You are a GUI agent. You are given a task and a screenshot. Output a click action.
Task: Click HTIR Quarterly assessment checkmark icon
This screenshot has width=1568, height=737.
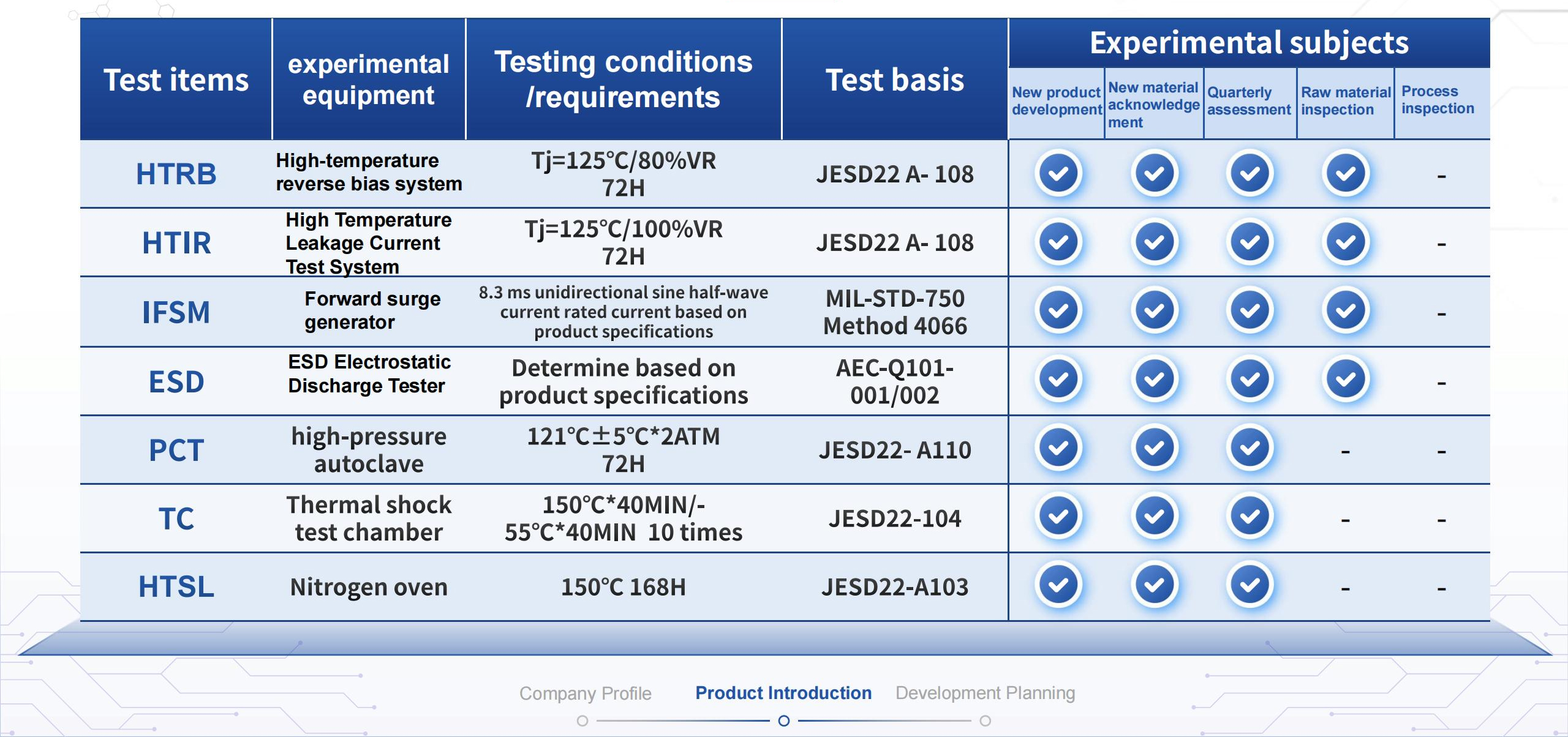pyautogui.click(x=1249, y=242)
